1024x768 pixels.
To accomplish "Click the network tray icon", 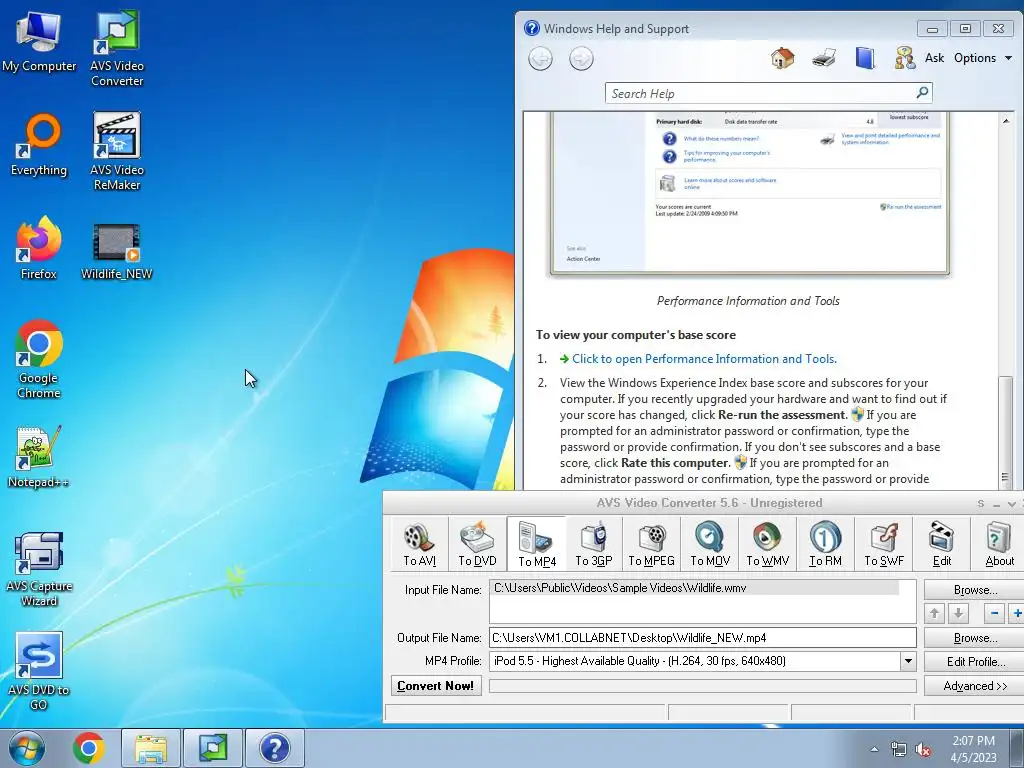I will (899, 750).
